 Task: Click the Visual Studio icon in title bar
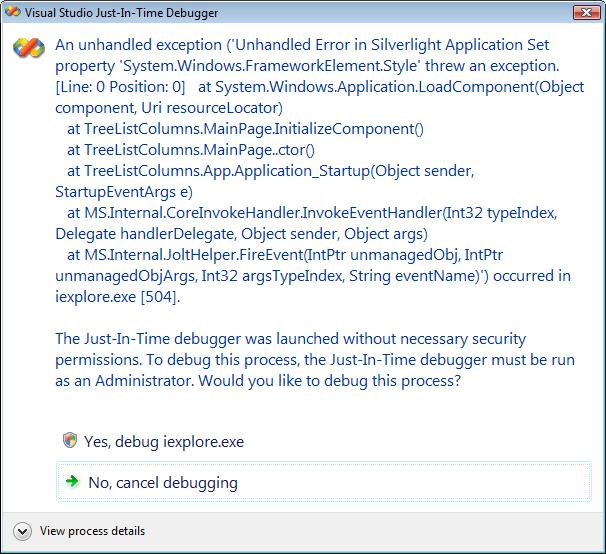[13, 13]
